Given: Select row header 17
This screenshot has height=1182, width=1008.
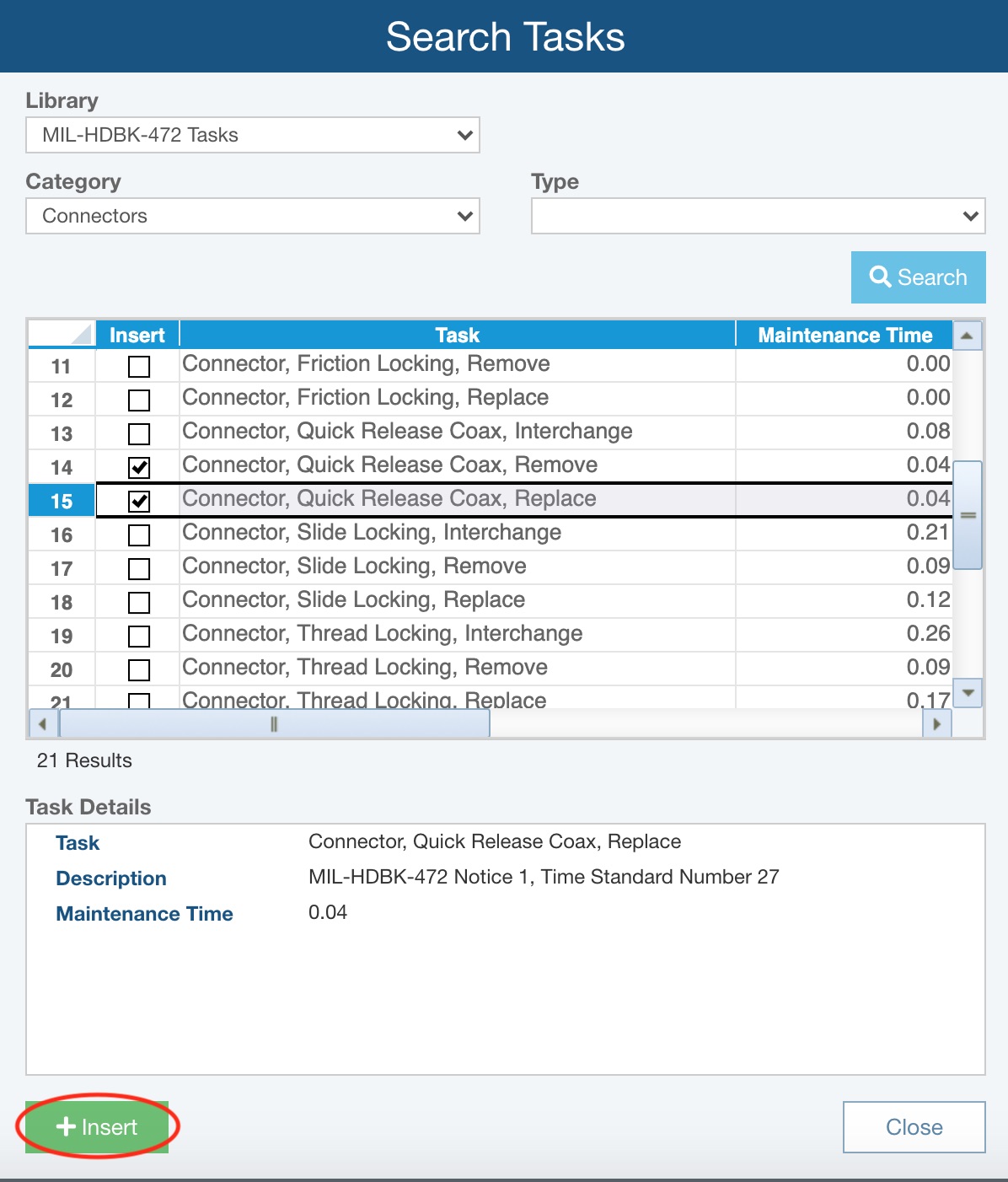Looking at the screenshot, I should [x=62, y=568].
